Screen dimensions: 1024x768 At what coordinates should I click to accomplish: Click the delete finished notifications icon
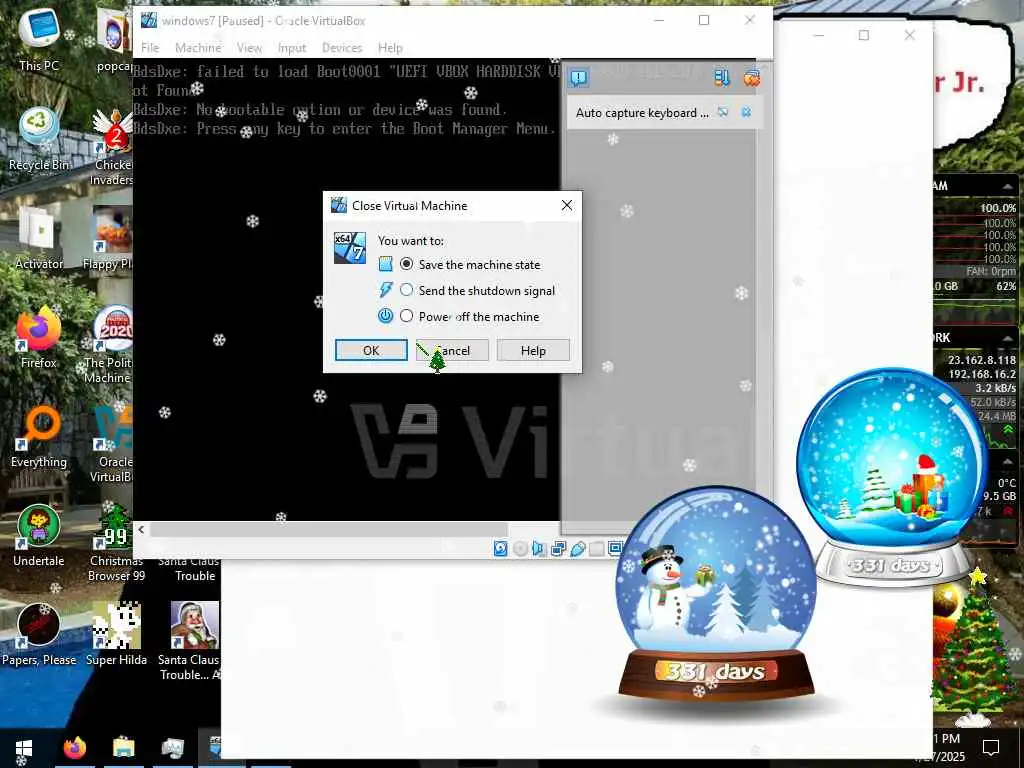click(752, 78)
